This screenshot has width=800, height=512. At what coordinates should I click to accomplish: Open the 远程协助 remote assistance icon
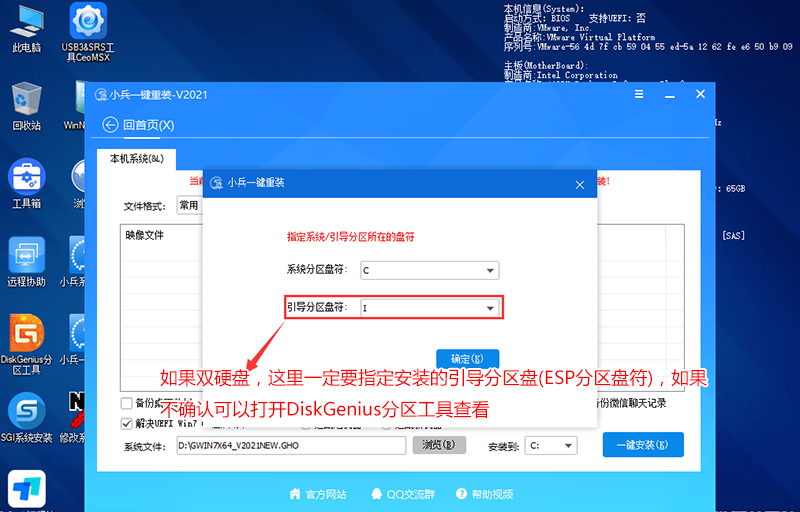click(26, 262)
